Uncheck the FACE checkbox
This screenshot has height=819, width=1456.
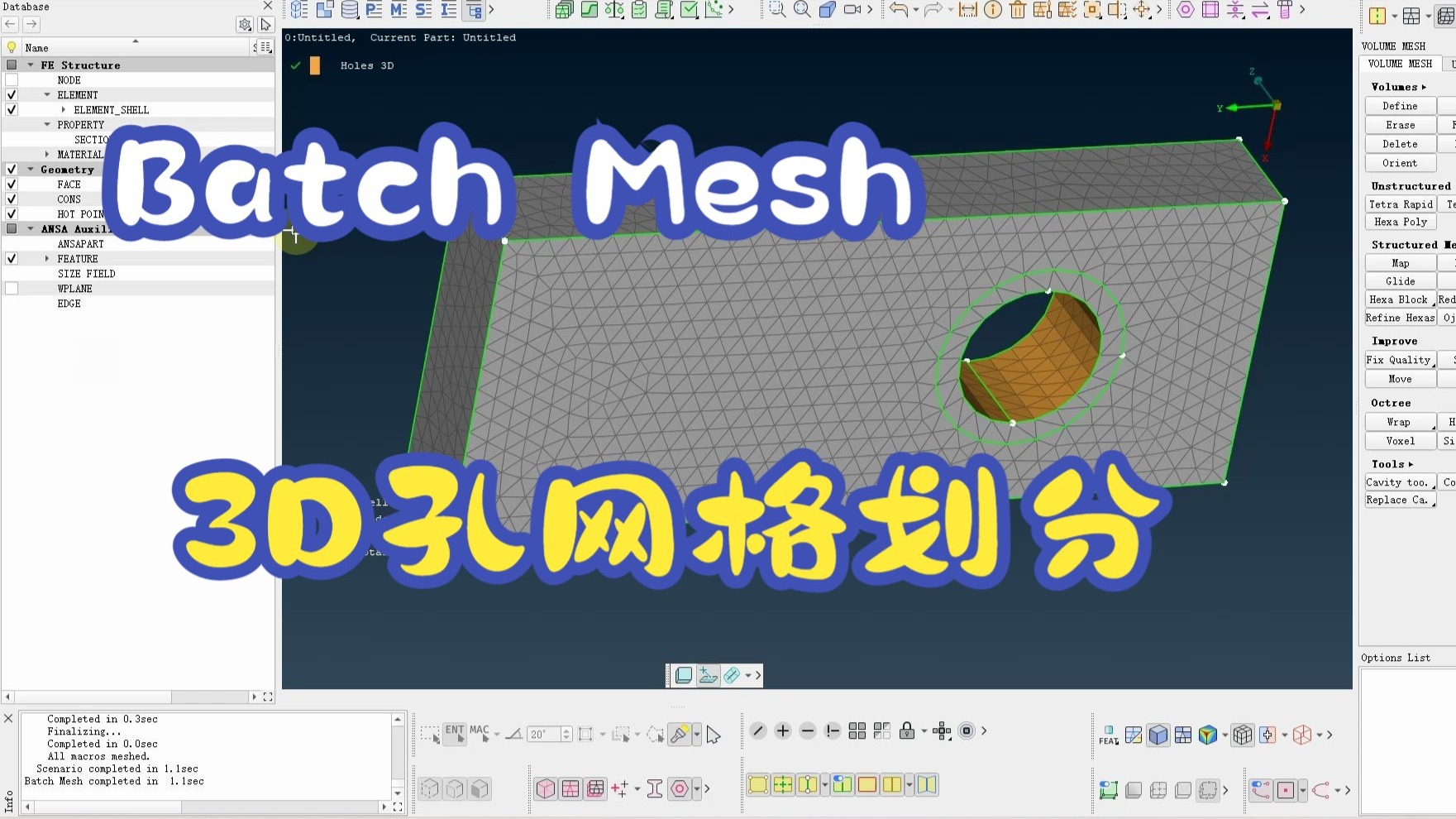12,184
